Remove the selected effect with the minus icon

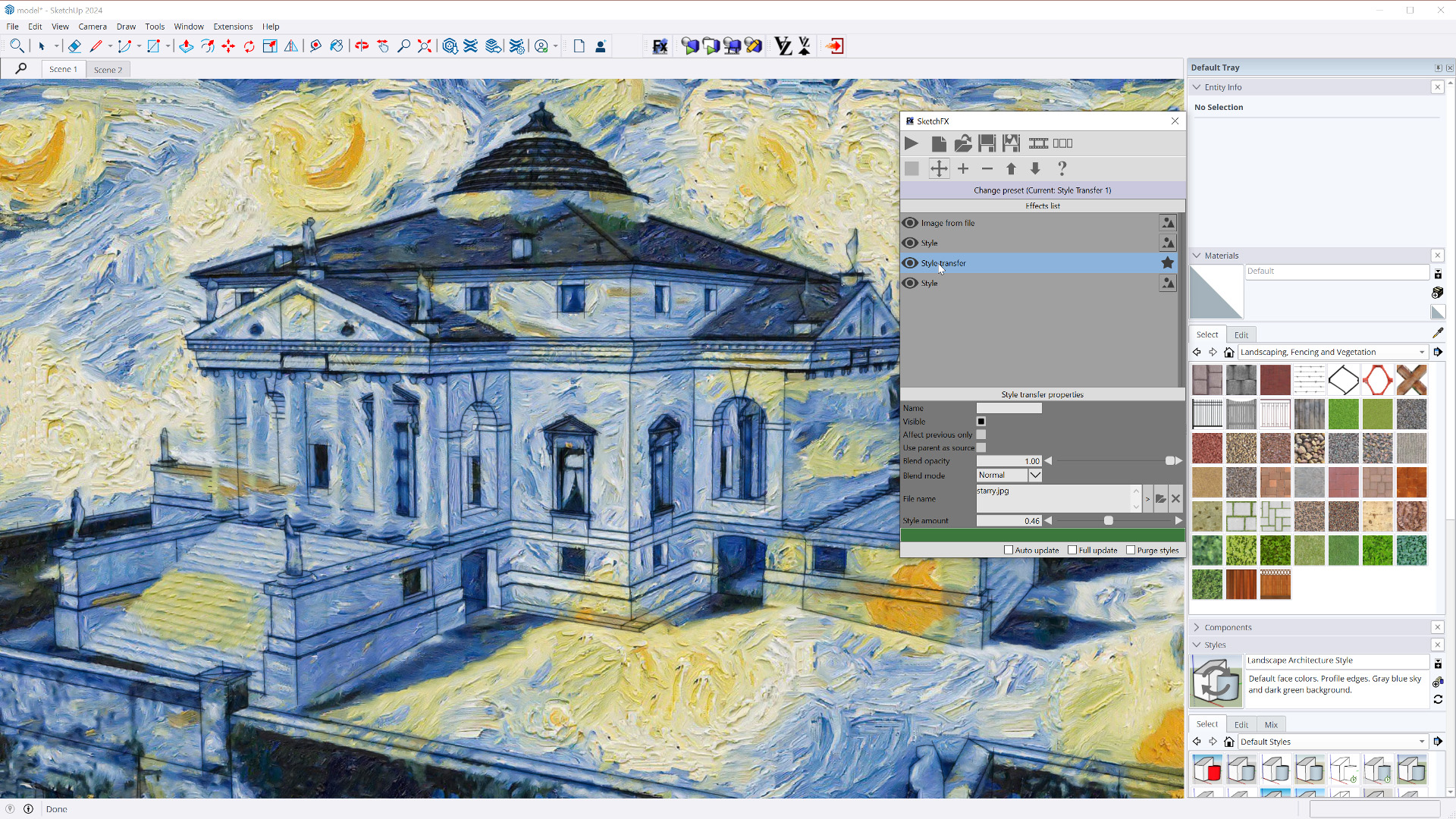coord(987,169)
